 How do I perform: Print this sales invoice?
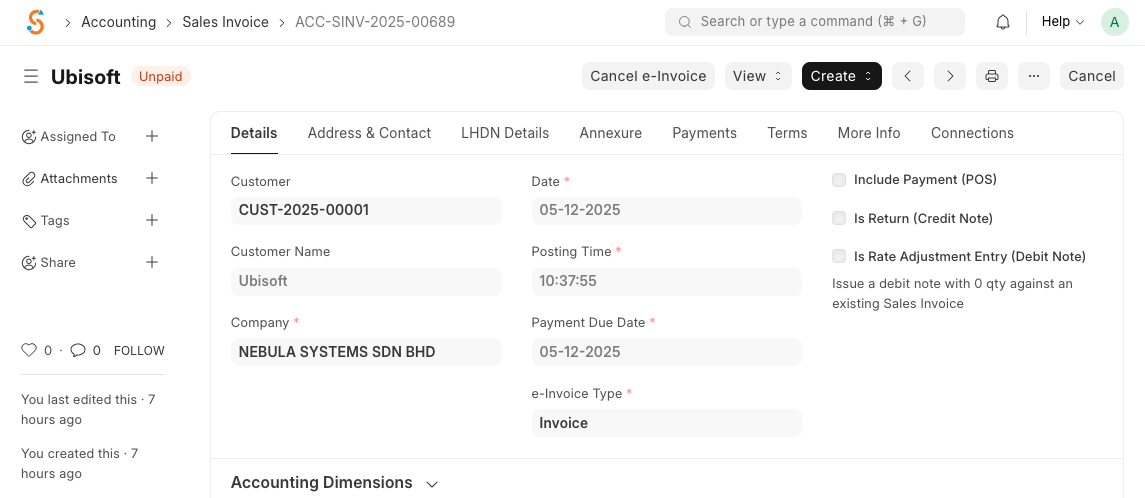pos(992,76)
